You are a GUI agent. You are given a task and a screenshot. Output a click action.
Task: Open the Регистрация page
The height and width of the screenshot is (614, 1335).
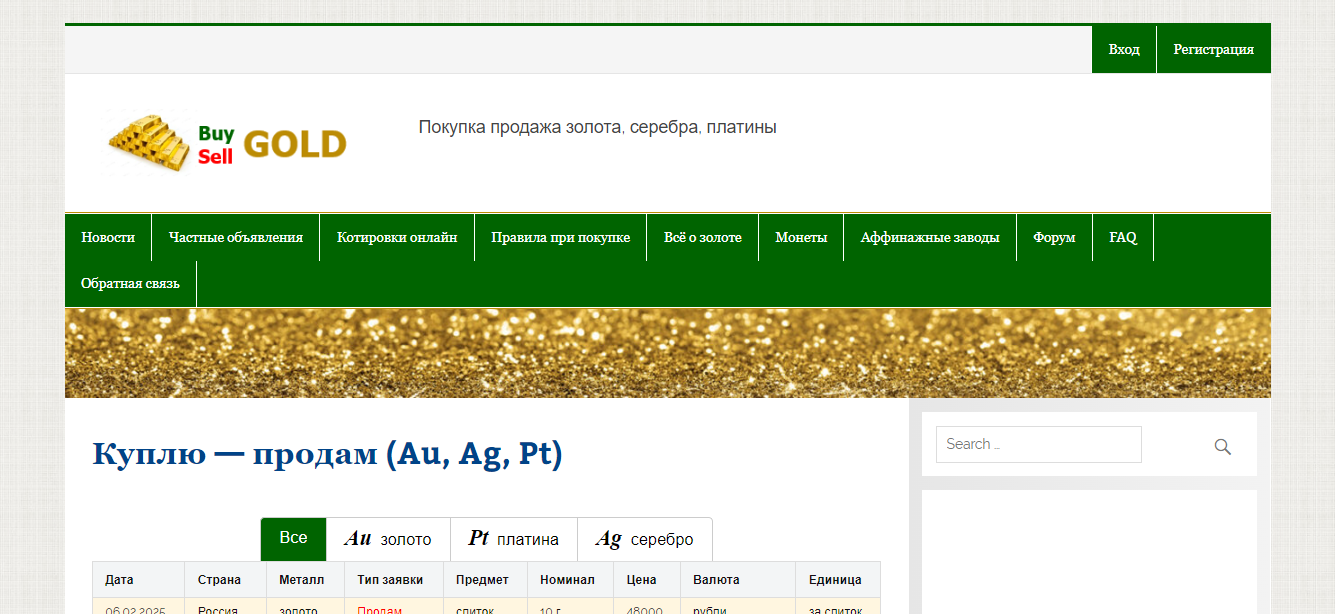tap(1214, 49)
